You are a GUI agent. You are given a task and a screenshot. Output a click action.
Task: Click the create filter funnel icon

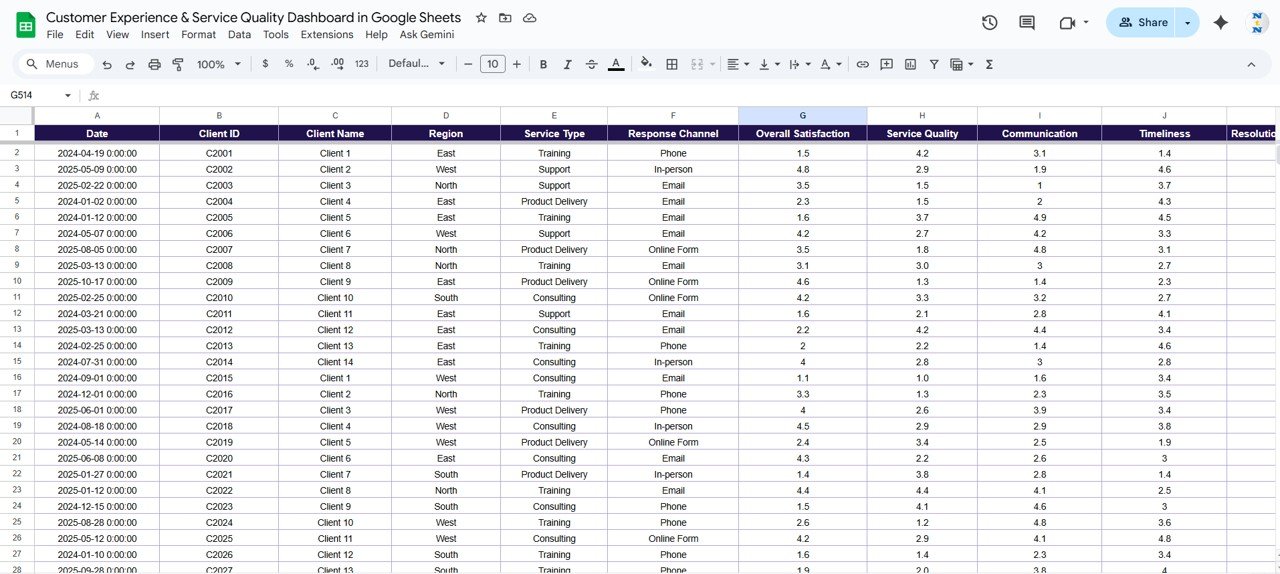coord(934,64)
